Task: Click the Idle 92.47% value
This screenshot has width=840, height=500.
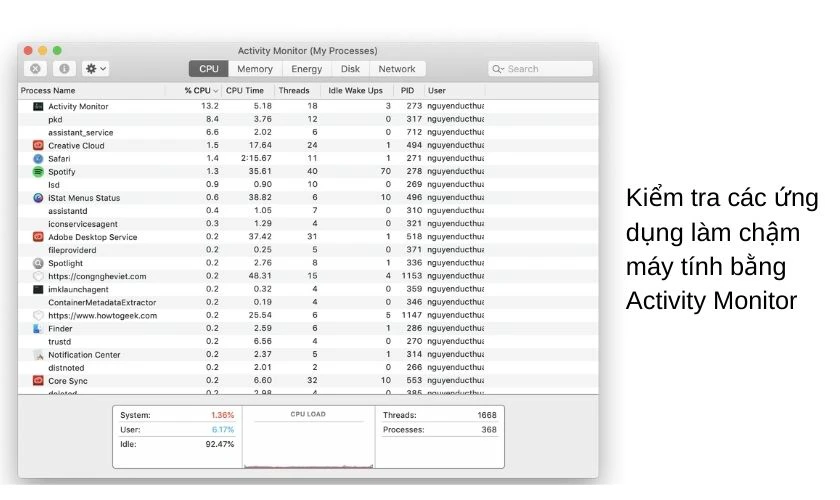Action: (220, 444)
